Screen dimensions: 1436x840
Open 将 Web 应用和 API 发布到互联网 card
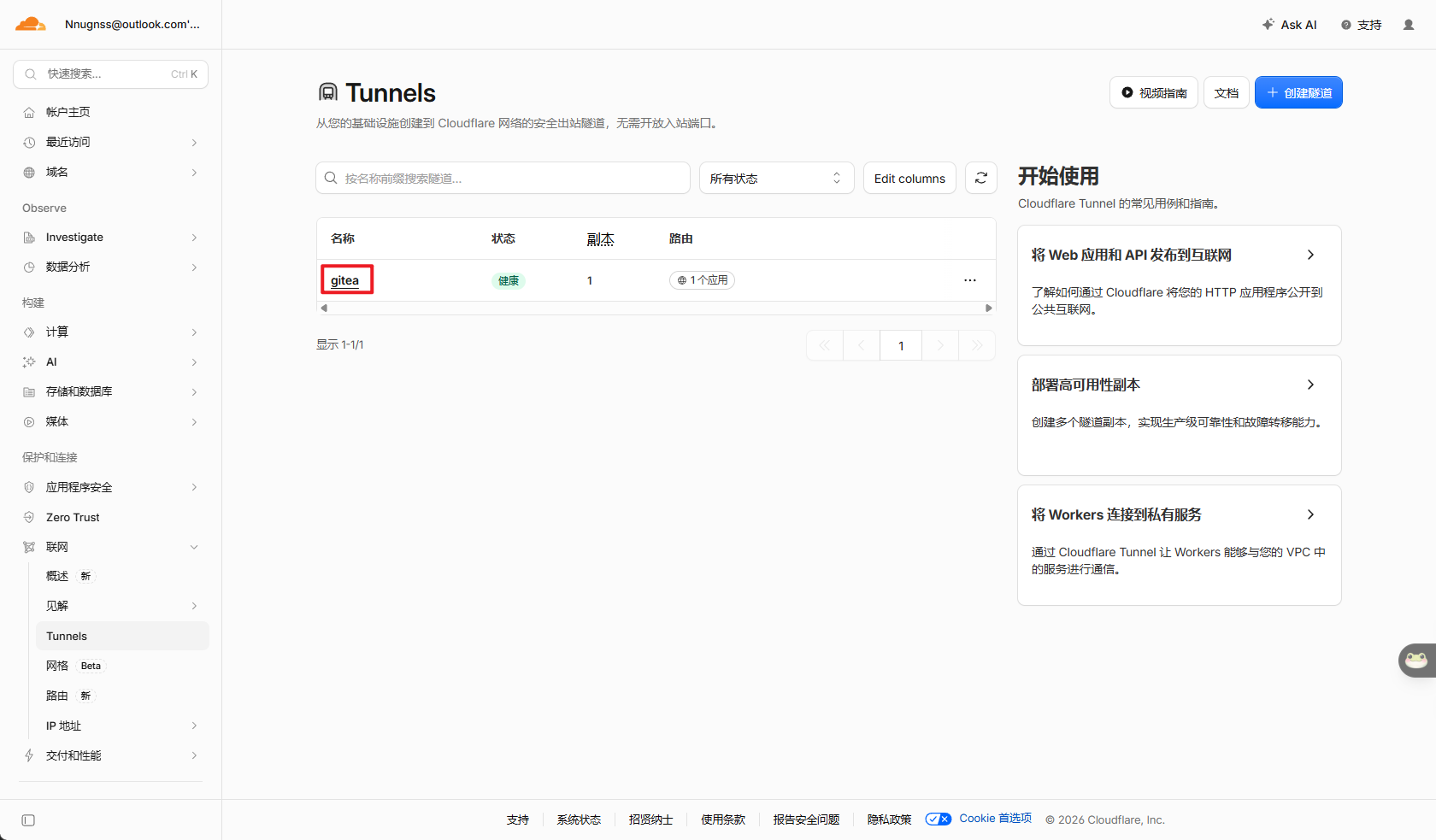pyautogui.click(x=1180, y=285)
